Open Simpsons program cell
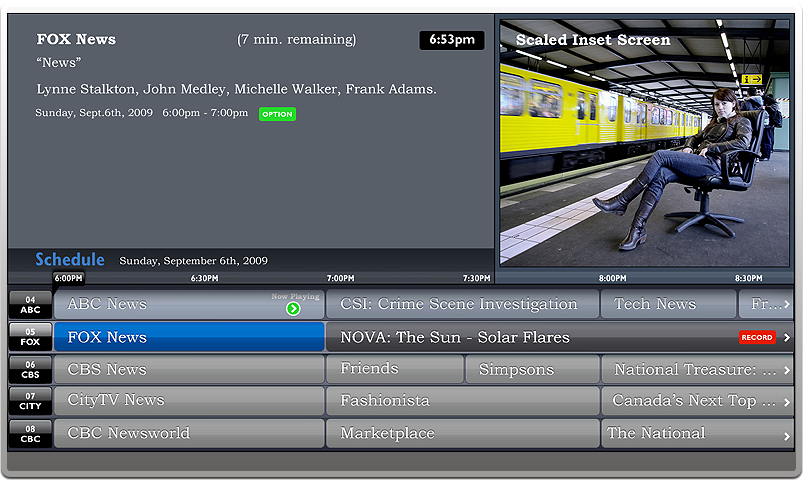 tap(532, 369)
